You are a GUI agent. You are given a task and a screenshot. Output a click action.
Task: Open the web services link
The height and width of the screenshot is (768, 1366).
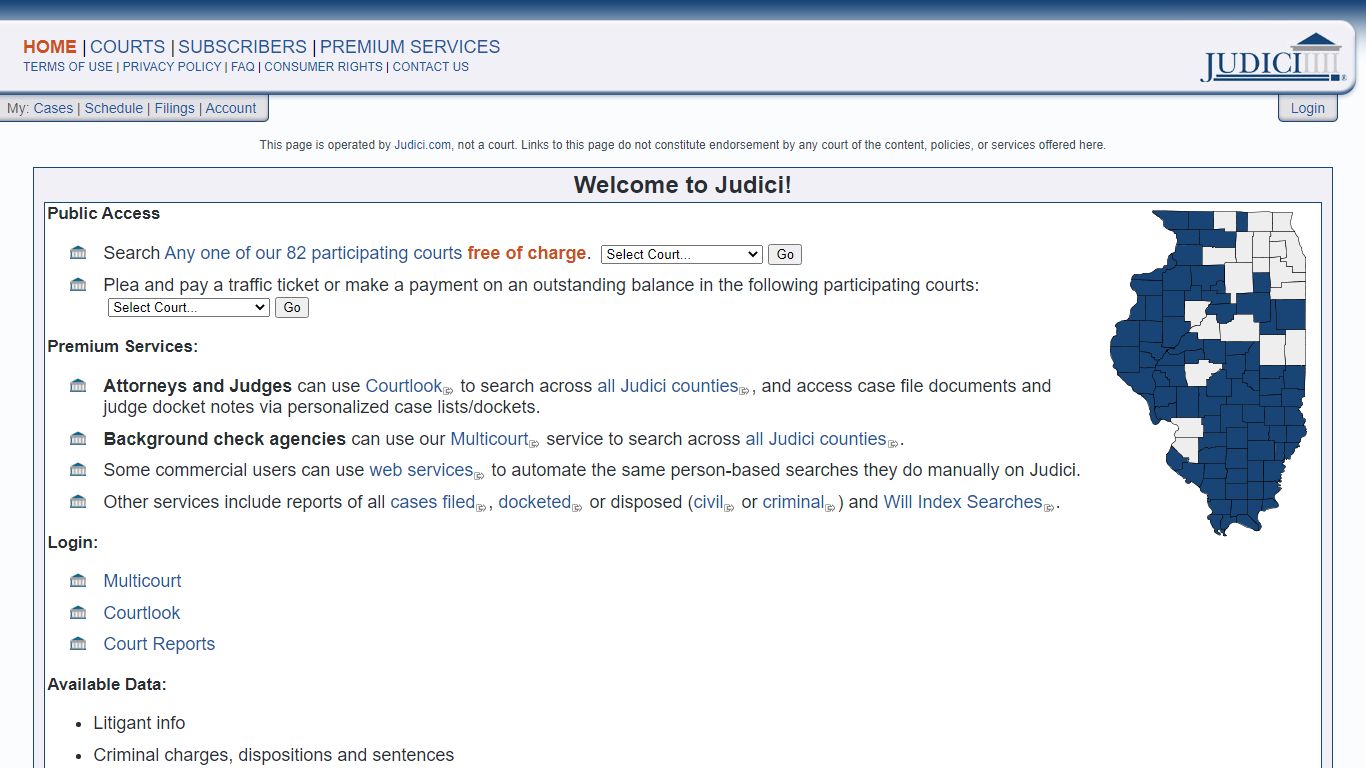(x=421, y=470)
